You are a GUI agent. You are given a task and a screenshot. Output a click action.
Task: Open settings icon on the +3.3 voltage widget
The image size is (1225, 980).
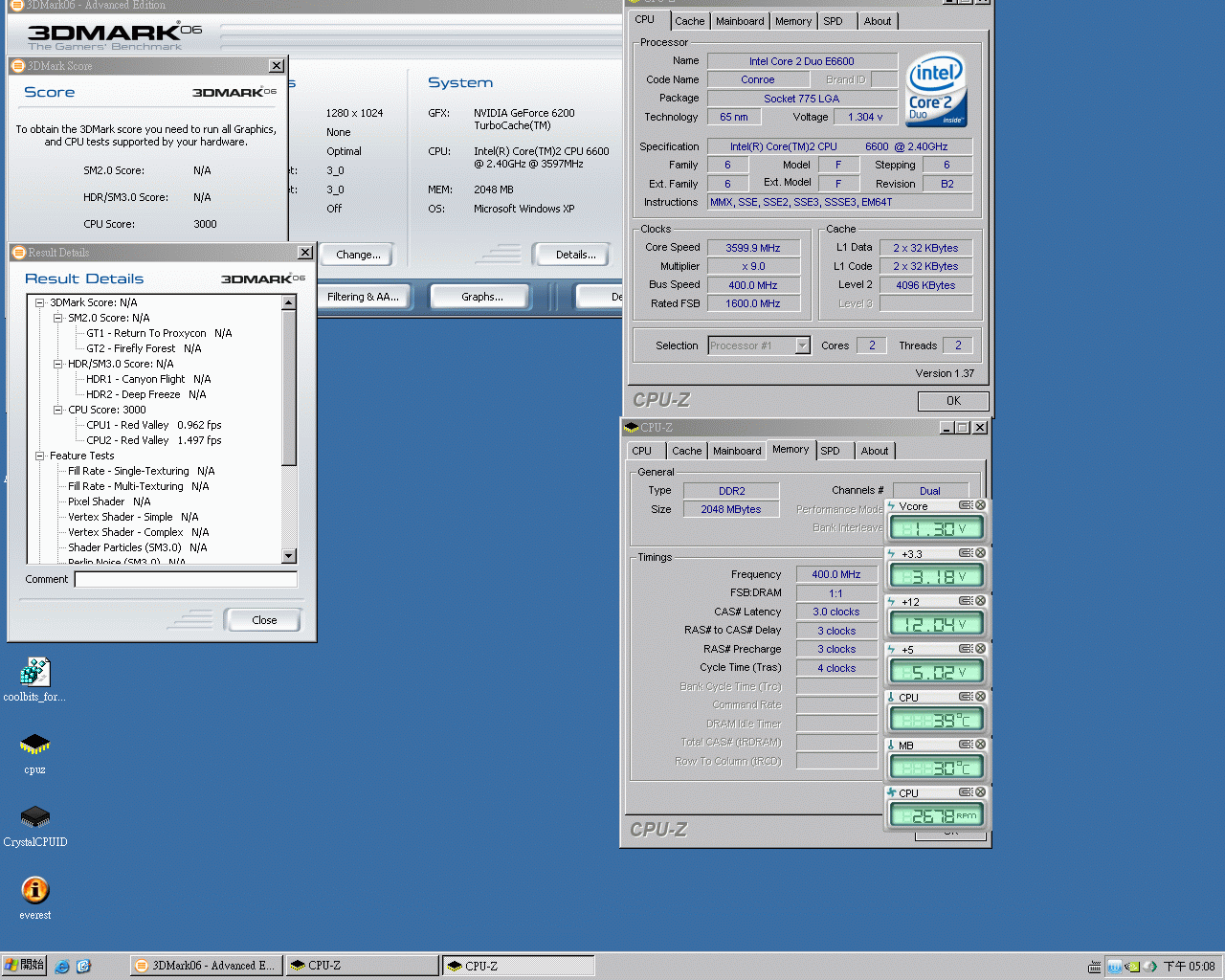[966, 553]
